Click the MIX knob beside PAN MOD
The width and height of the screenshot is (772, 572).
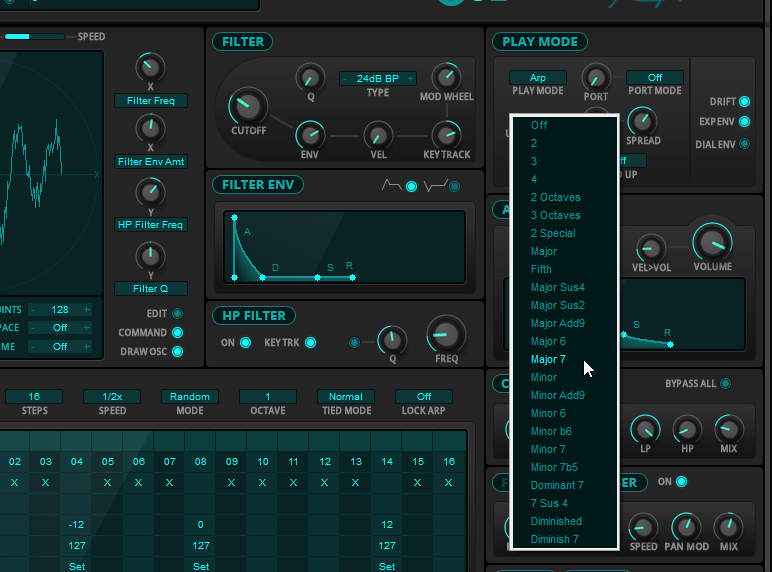click(728, 527)
